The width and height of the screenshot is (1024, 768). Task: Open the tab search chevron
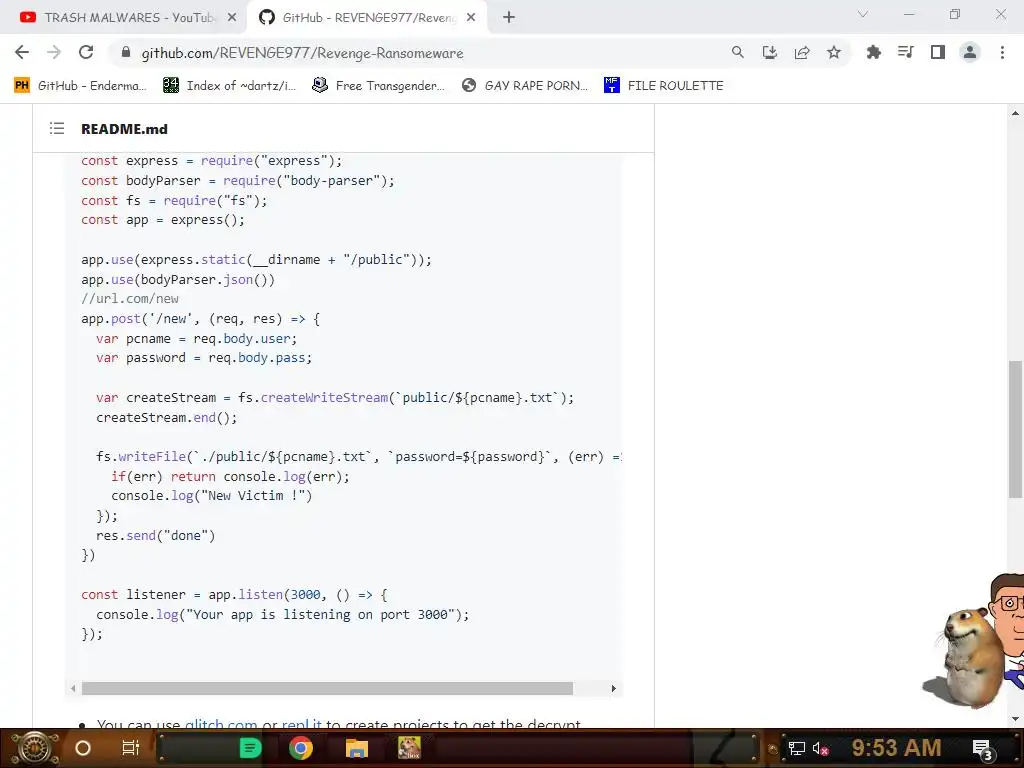[863, 14]
